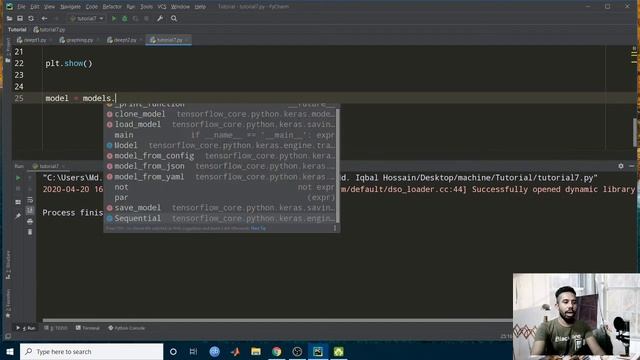Rerun tutorial7 from Run panel play icon

click(18, 178)
